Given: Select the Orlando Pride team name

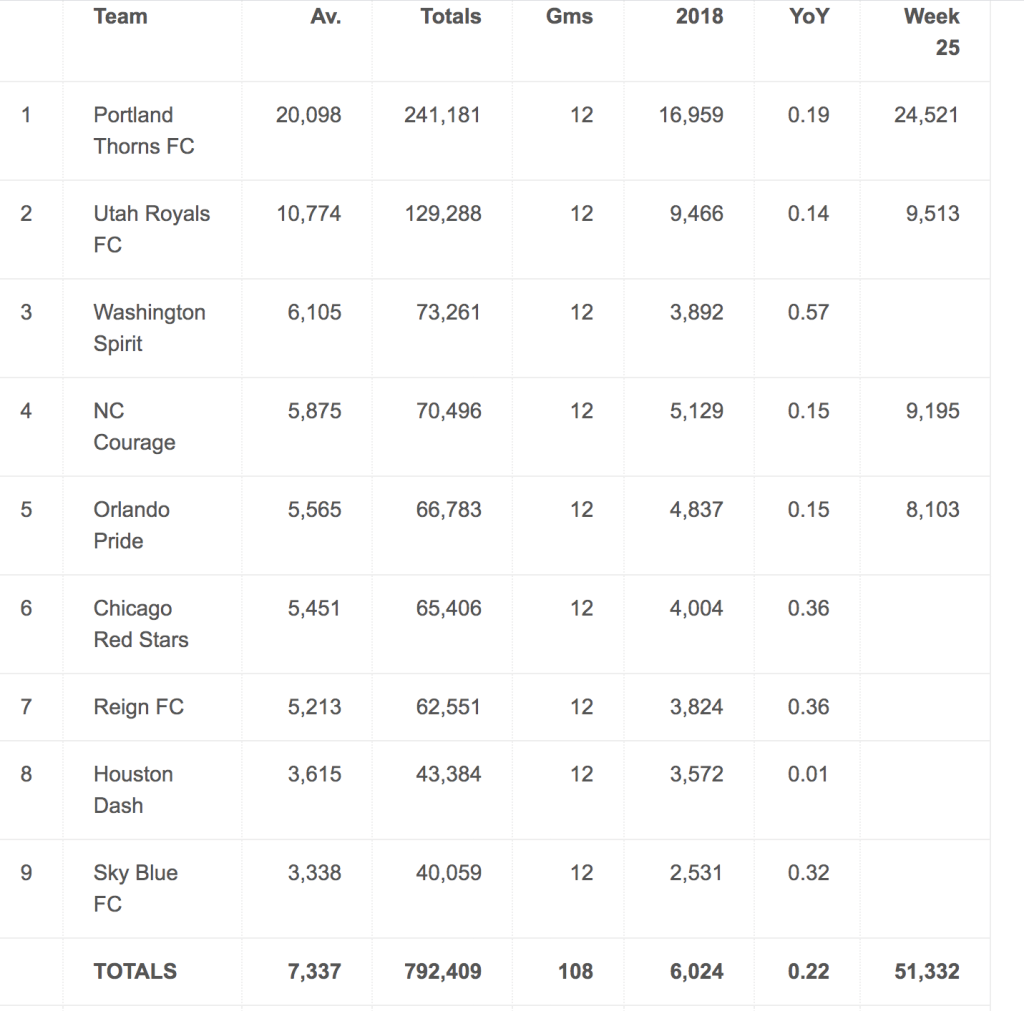Looking at the screenshot, I should [x=131, y=525].
